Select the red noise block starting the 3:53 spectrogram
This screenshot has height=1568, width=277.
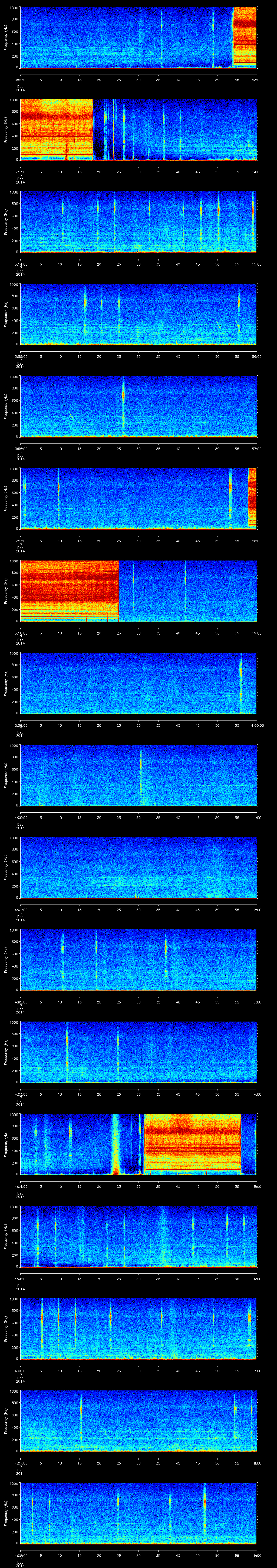click(x=56, y=129)
